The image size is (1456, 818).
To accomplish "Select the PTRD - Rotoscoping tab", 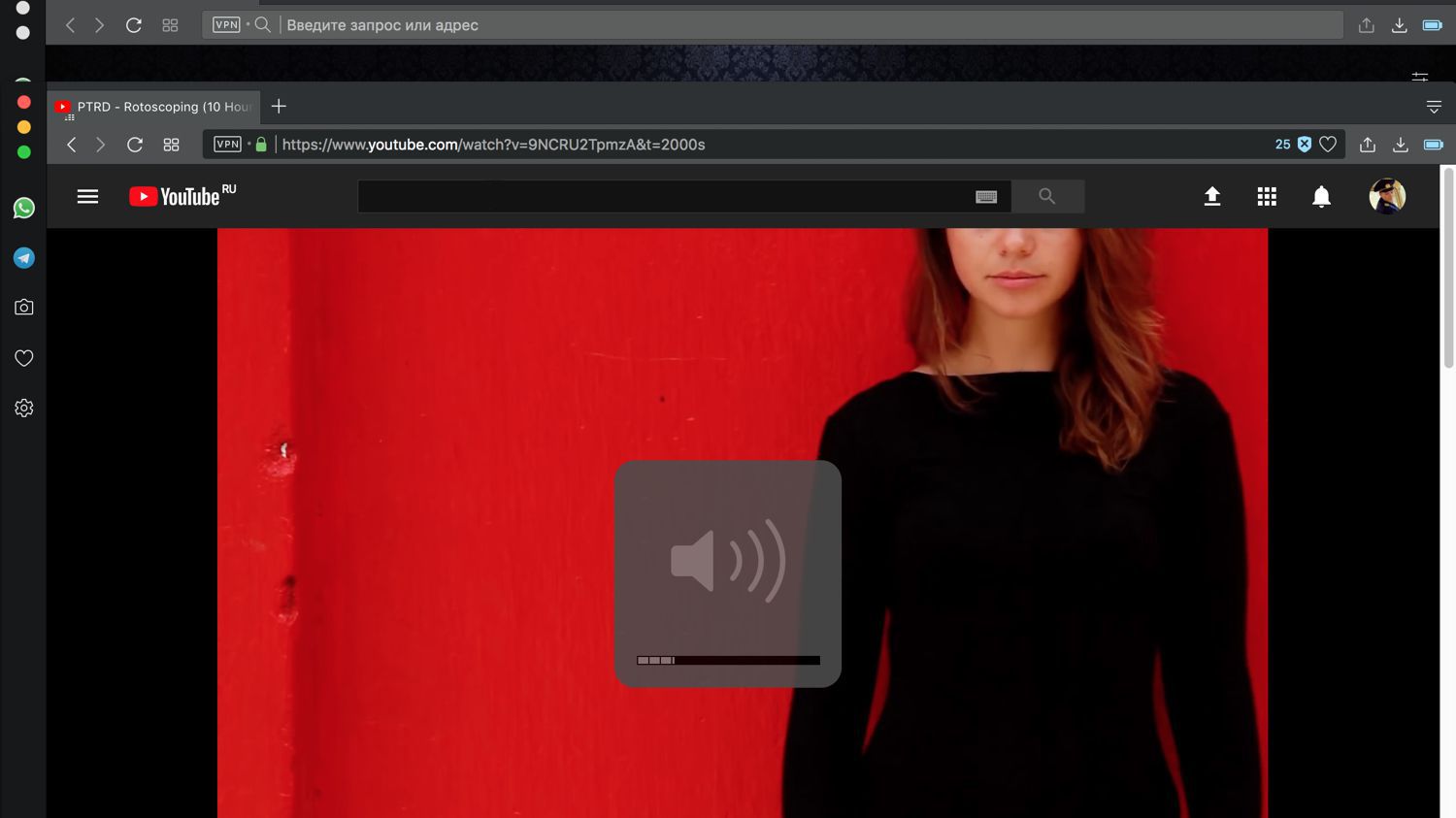I will [x=153, y=107].
